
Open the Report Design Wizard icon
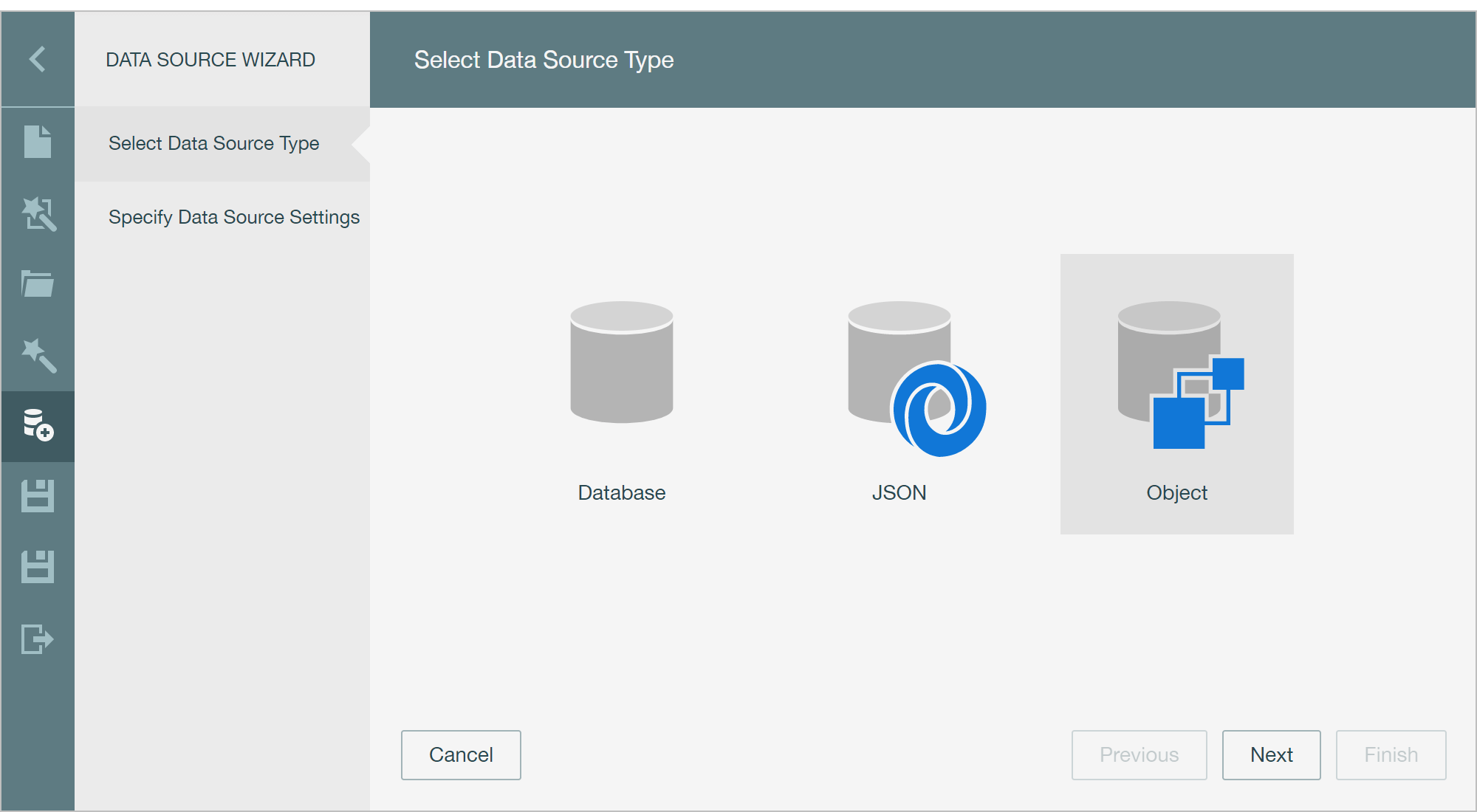[37, 214]
